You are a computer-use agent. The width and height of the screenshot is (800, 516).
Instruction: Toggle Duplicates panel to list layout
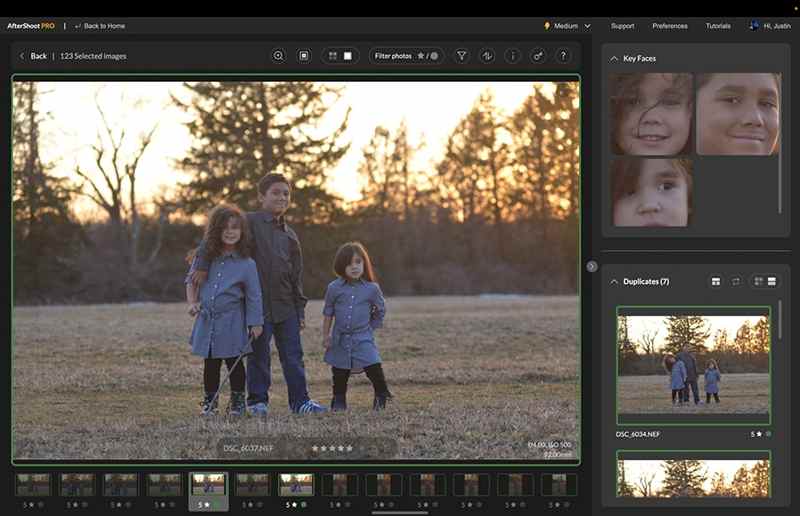click(771, 282)
